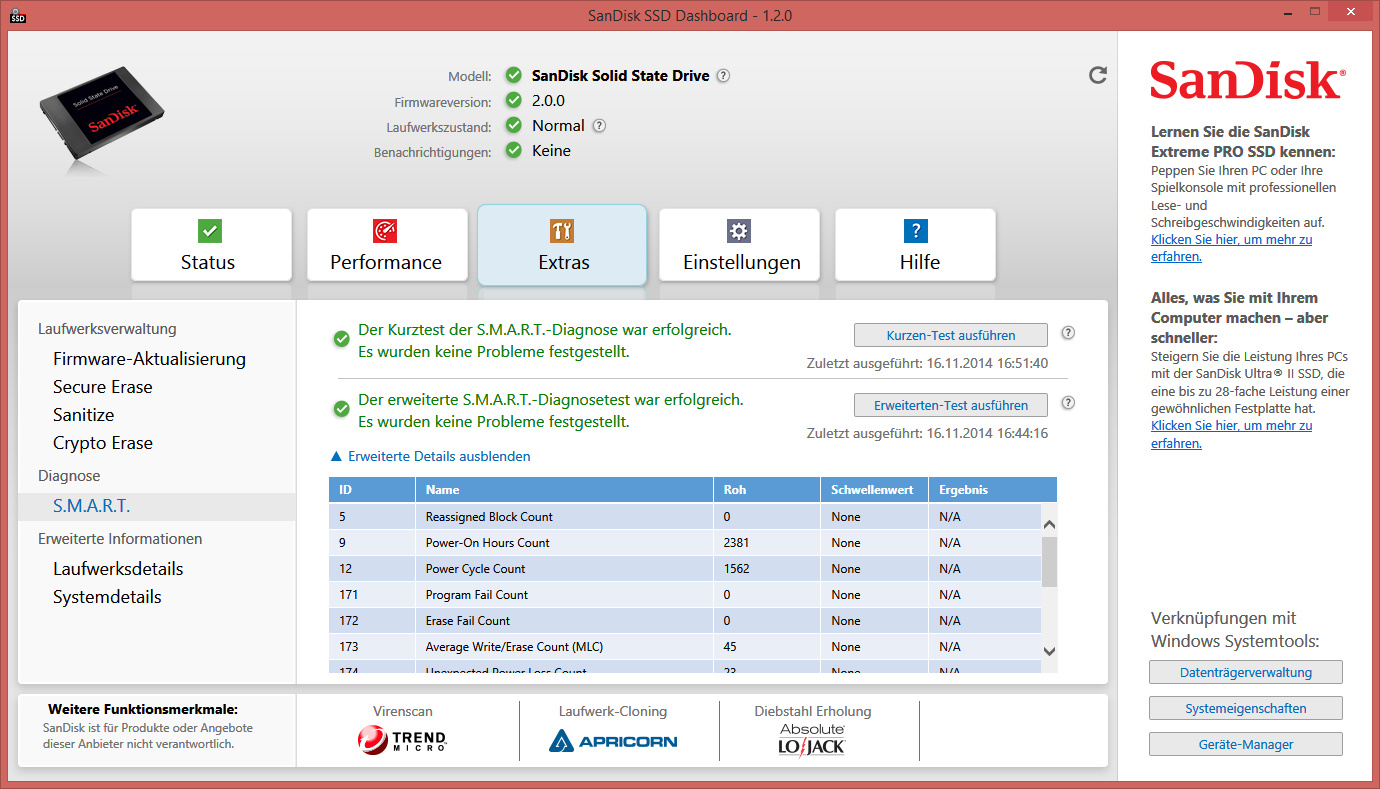
Task: Select the Reassigned Block Count row
Action: click(x=685, y=517)
